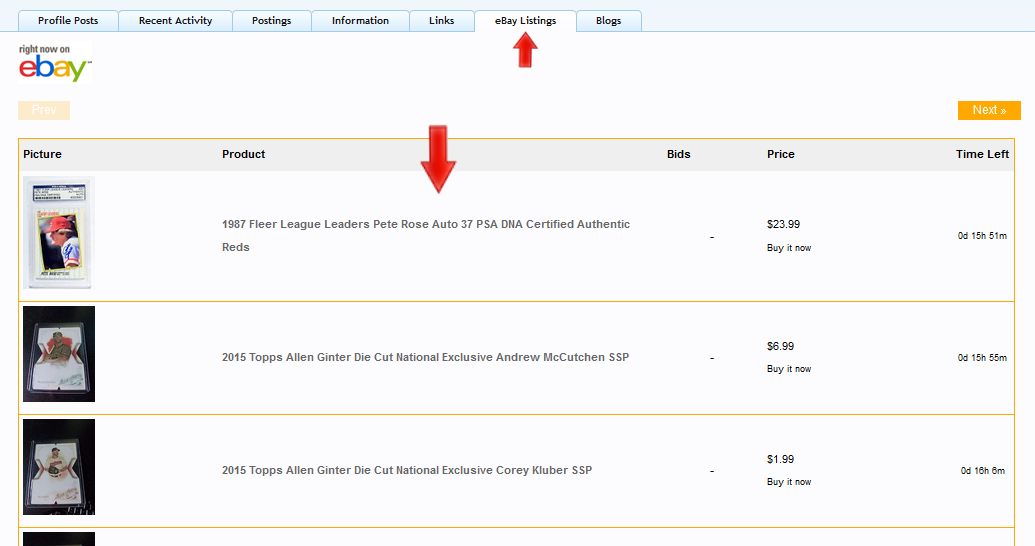Click the 0d 16h 6m time left
The image size is (1035, 546).
point(983,471)
